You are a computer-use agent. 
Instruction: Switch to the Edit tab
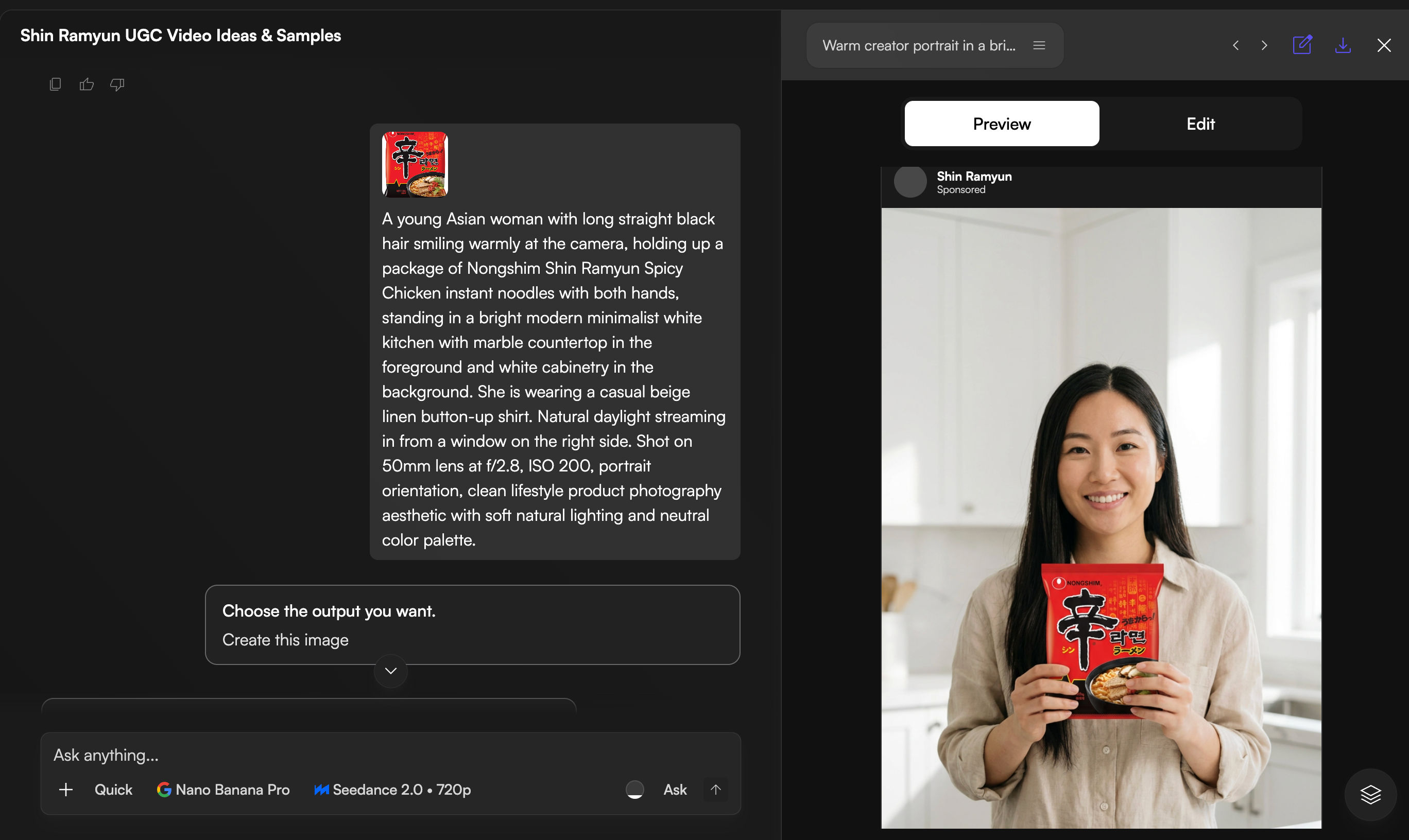tap(1200, 124)
